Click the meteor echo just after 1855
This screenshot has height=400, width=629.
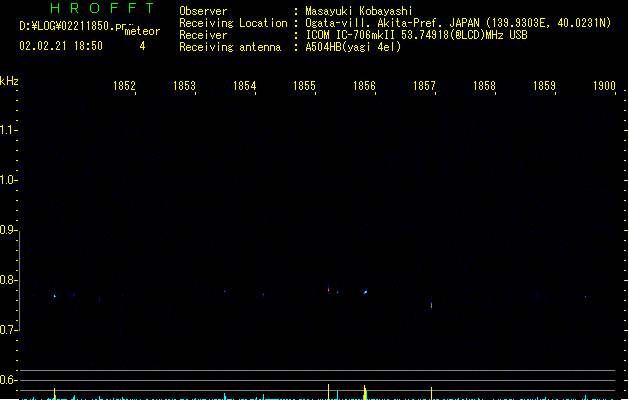[x=329, y=289]
